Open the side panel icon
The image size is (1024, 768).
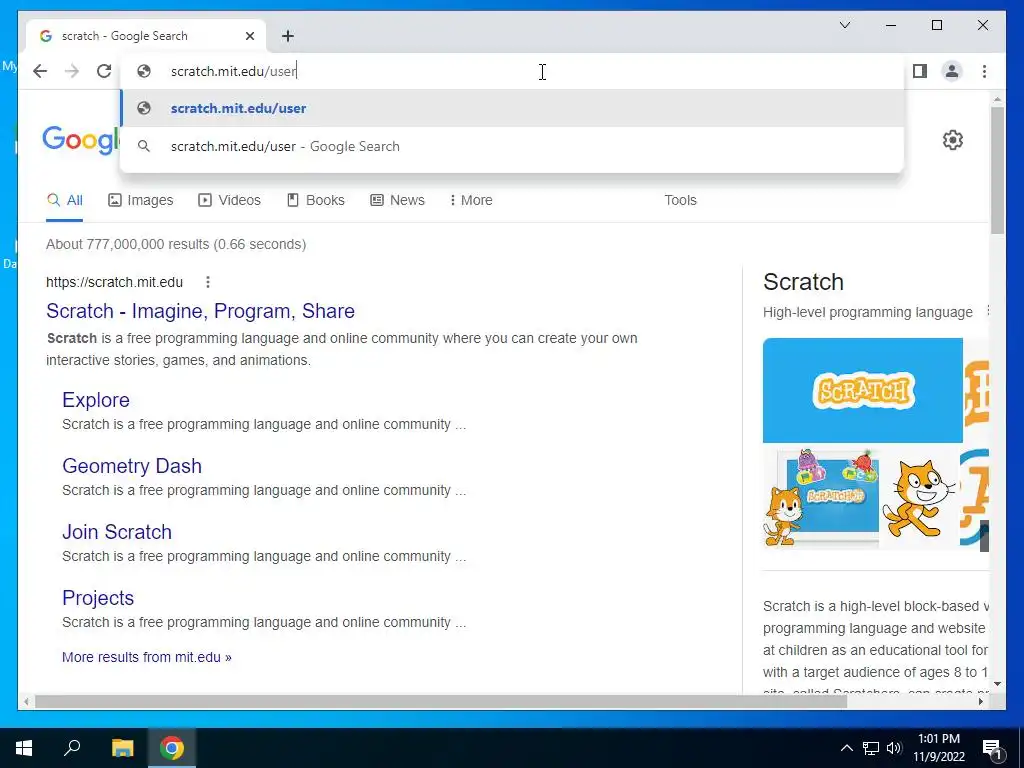pyautogui.click(x=920, y=71)
